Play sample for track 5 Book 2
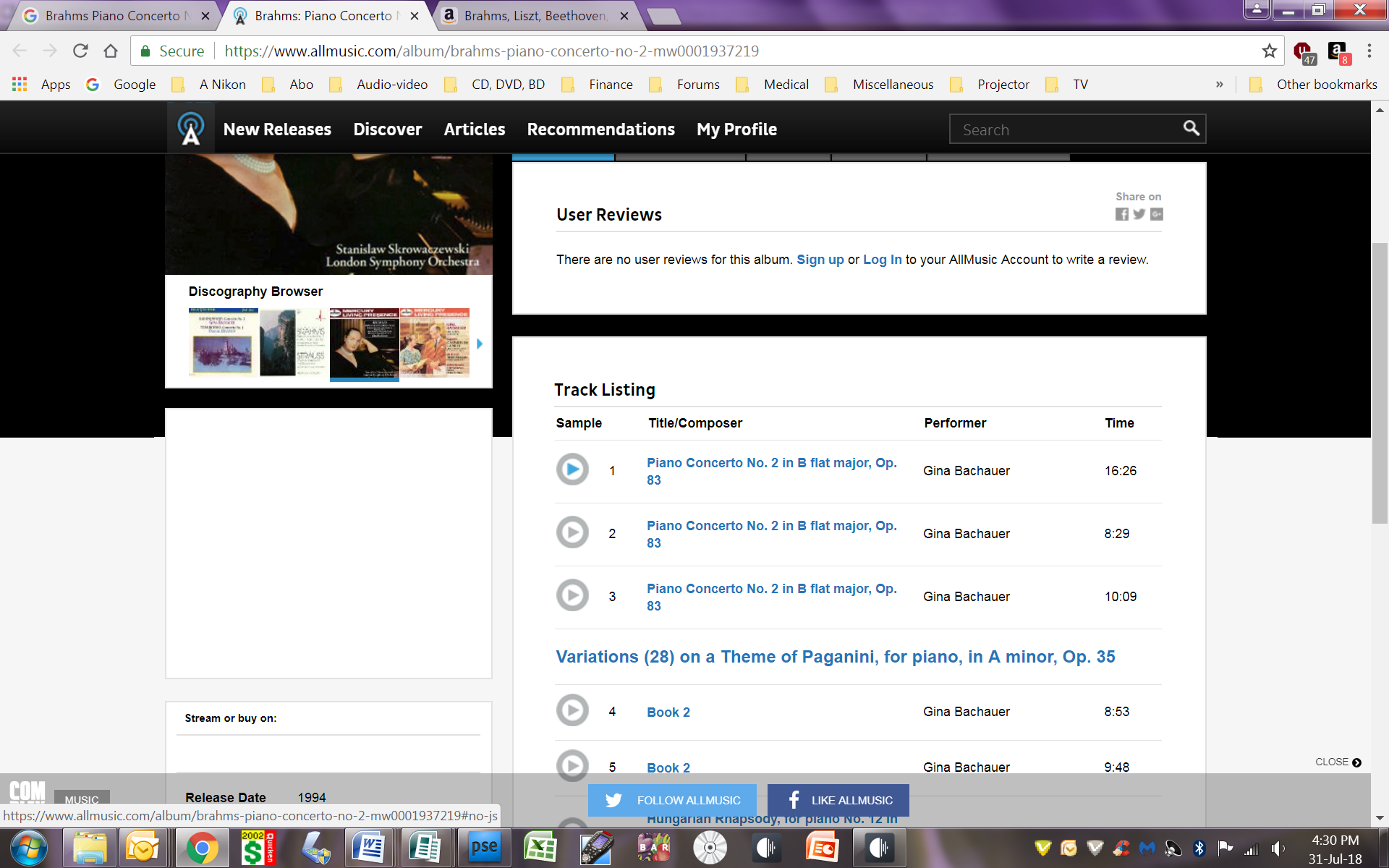This screenshot has height=868, width=1389. (572, 766)
